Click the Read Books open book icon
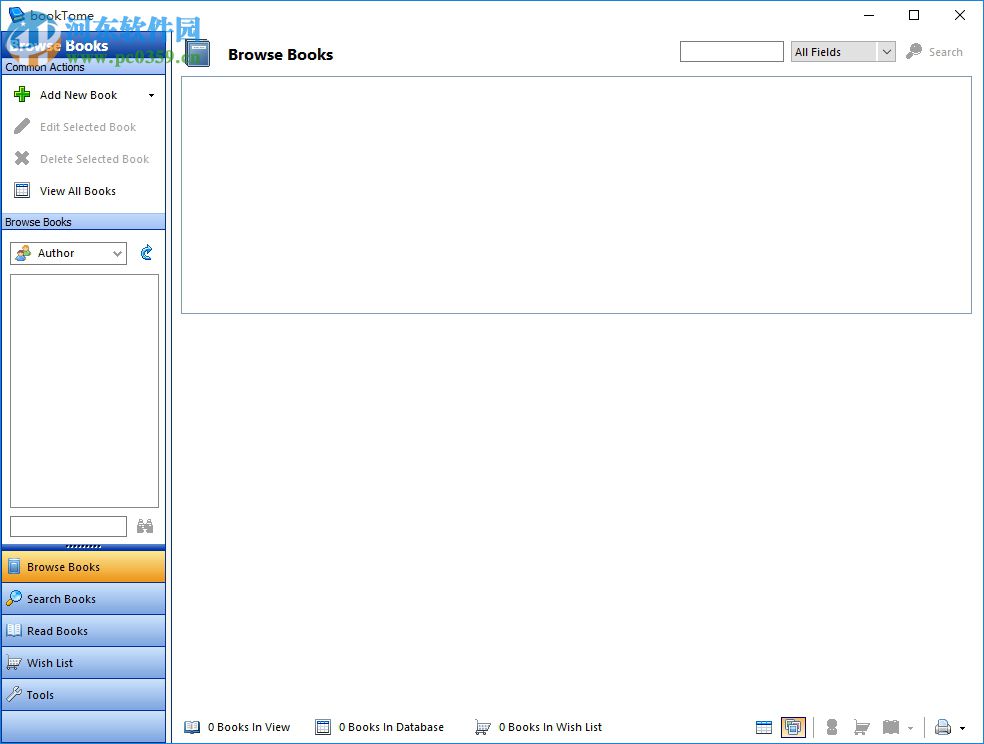This screenshot has width=984, height=744. (14, 630)
